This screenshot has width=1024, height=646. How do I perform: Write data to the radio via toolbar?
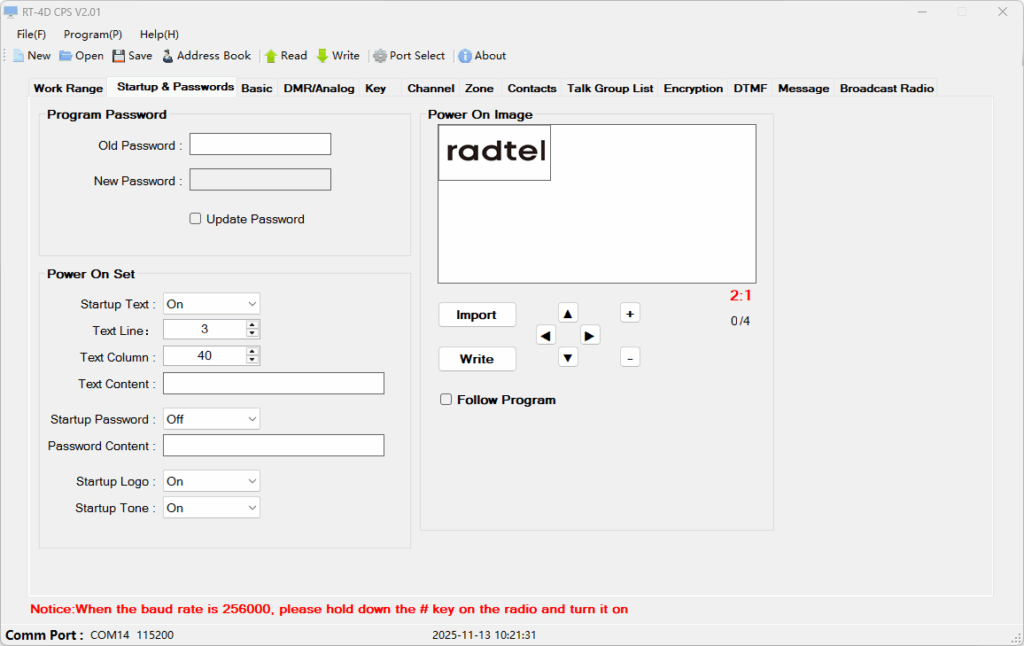point(337,56)
